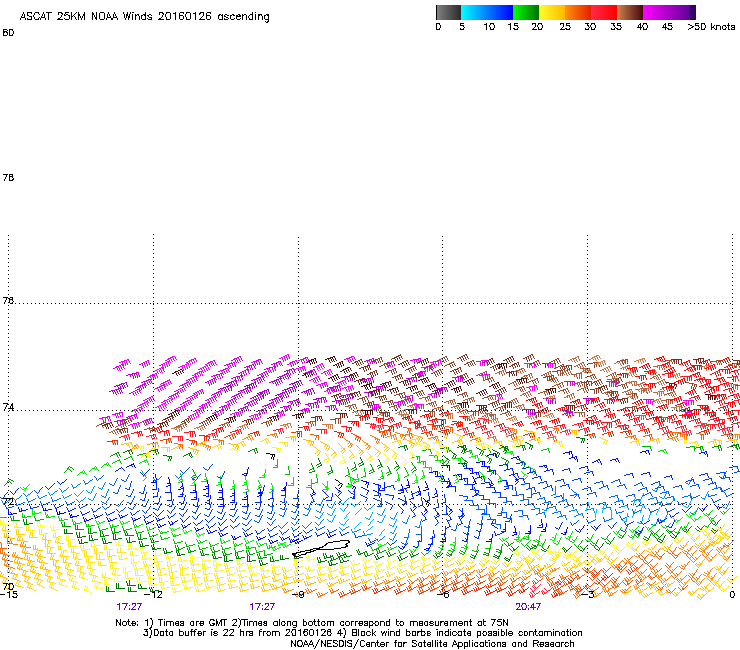The height and width of the screenshot is (650, 740).
Task: Click the yellow 20-25 knots color band
Action: tap(552, 12)
